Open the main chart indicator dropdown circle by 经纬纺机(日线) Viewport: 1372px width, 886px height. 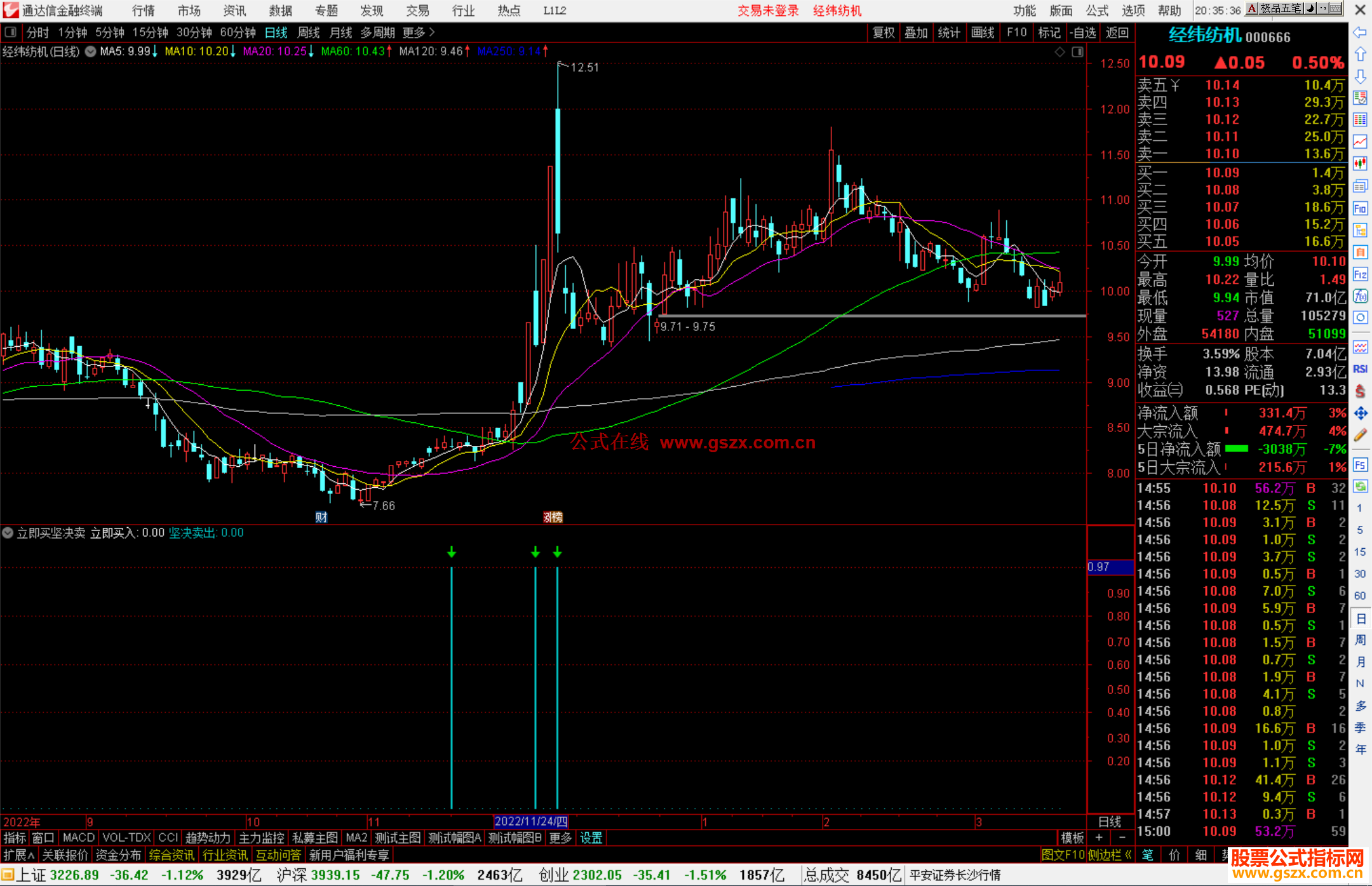(90, 51)
